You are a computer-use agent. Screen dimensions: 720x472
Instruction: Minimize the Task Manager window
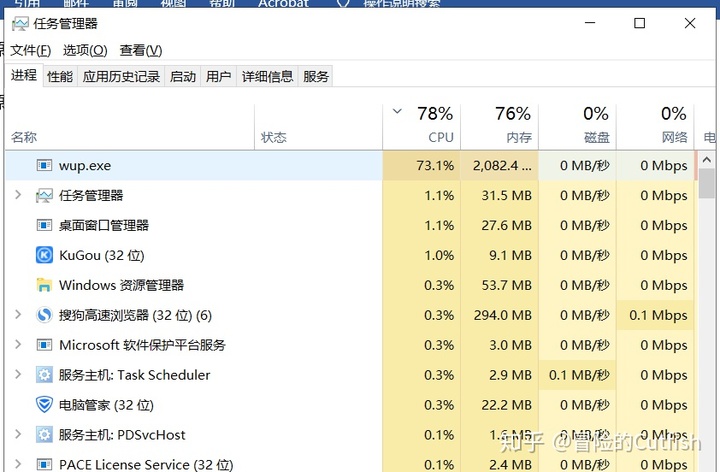(x=590, y=23)
